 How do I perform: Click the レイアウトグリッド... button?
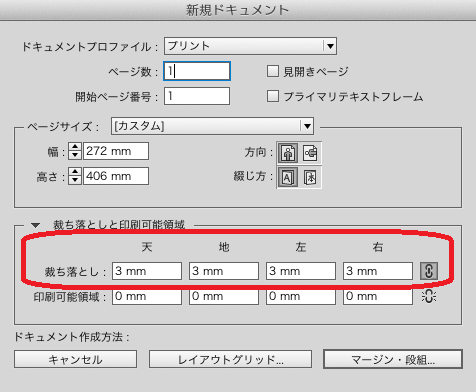pos(230,359)
